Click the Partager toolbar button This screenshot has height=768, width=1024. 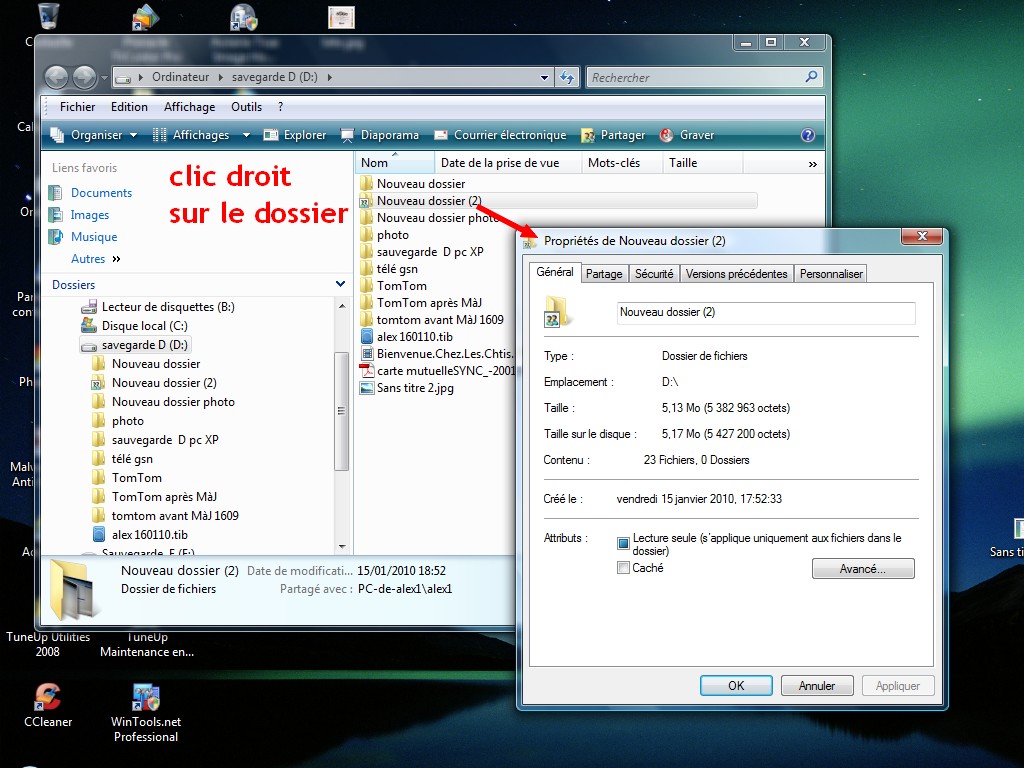tap(613, 135)
